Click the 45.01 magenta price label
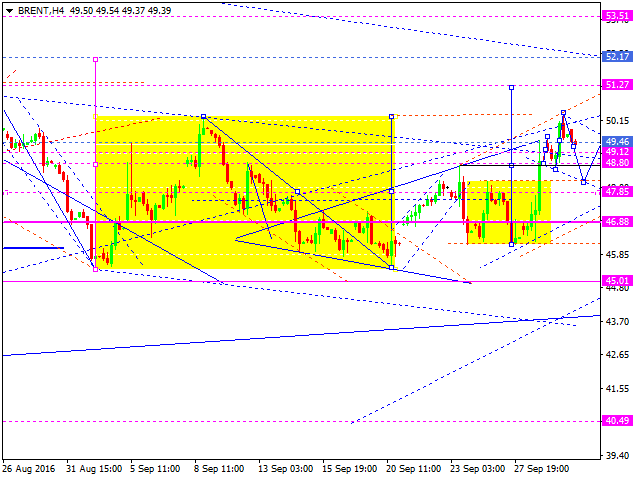This screenshot has height=480, width=640. (617, 280)
